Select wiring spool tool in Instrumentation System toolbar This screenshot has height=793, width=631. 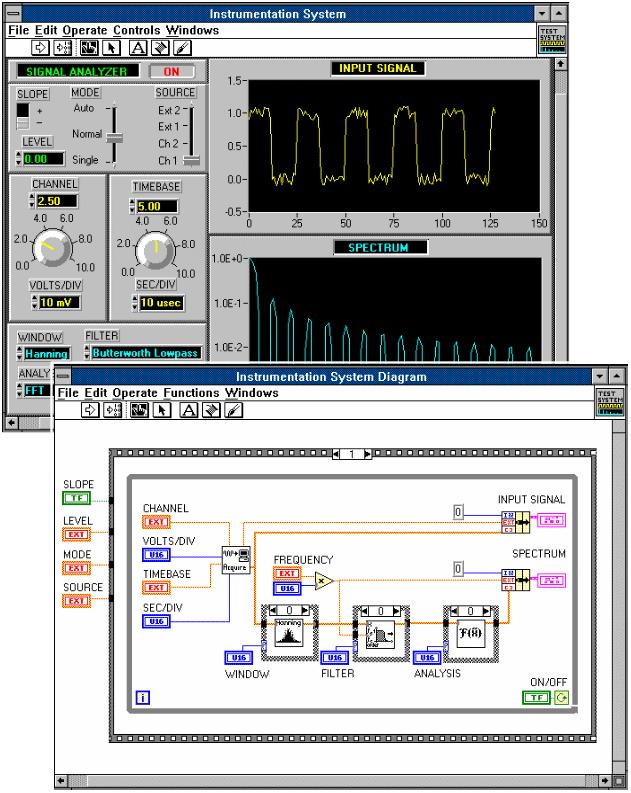click(160, 48)
